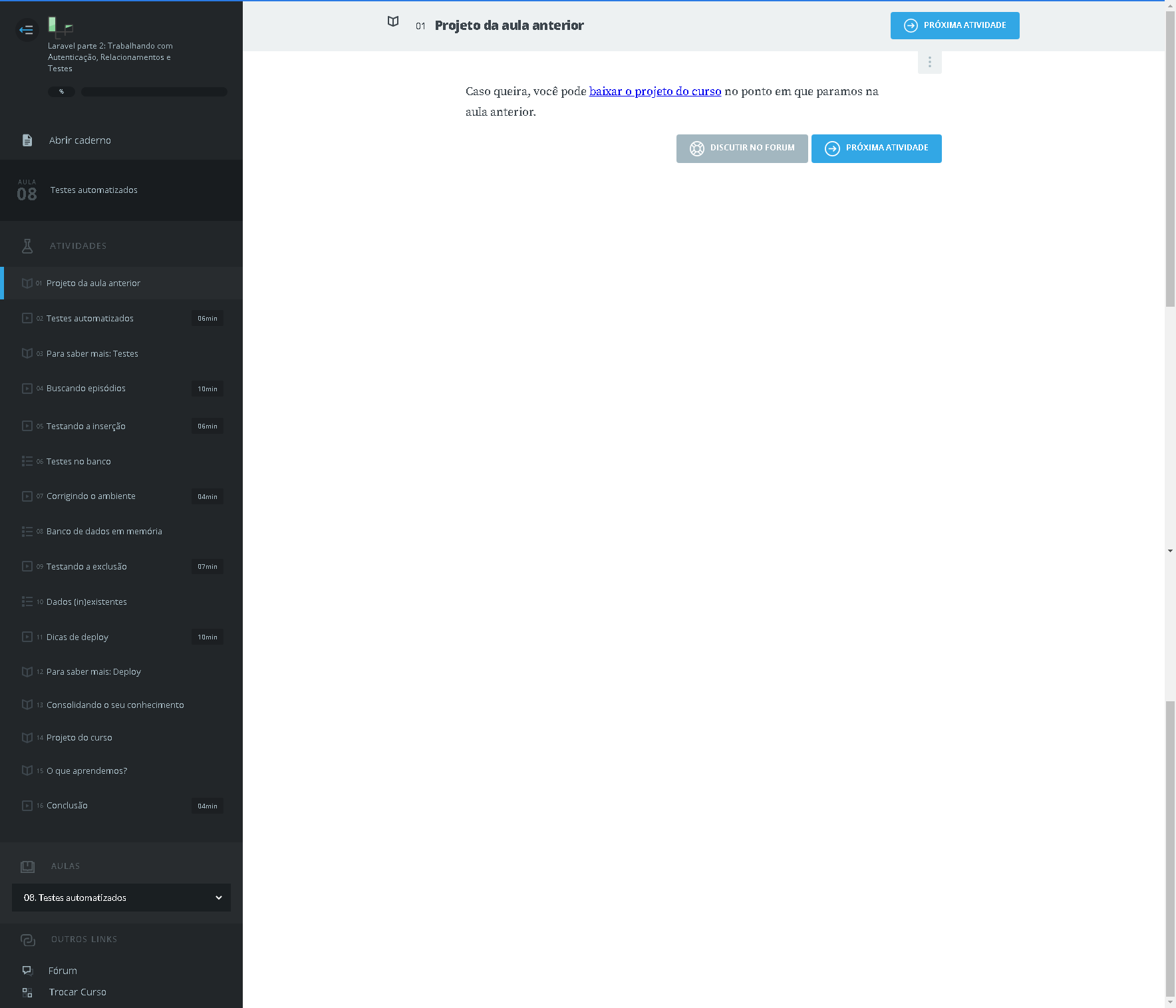Click the page vertical scrollbar thumb
This screenshot has width=1176, height=1008.
(1170, 160)
